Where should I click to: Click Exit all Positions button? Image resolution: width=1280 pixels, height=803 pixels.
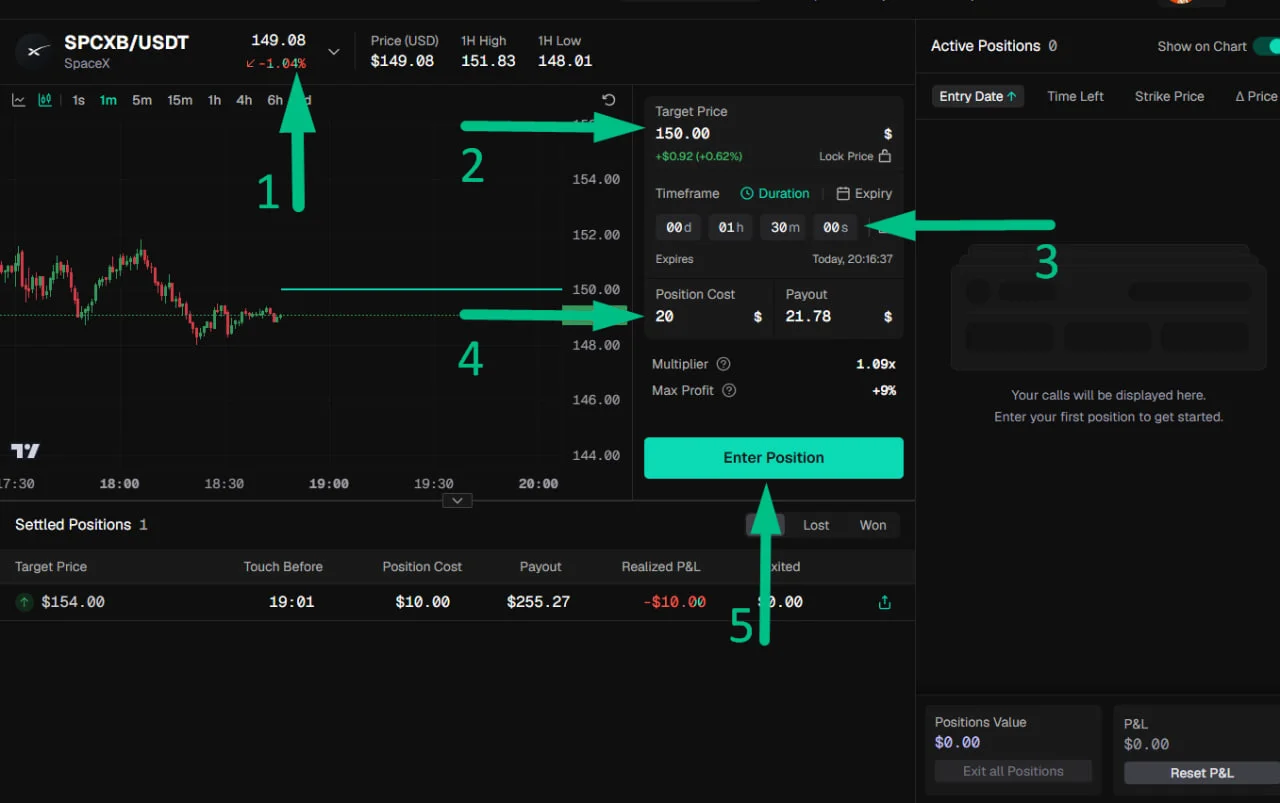pos(1013,771)
